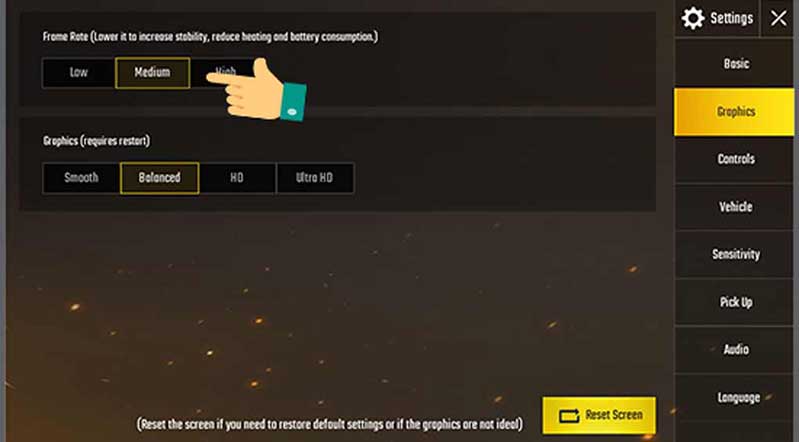This screenshot has height=442, width=799.
Task: Set frame rate to Low
Action: [x=78, y=72]
